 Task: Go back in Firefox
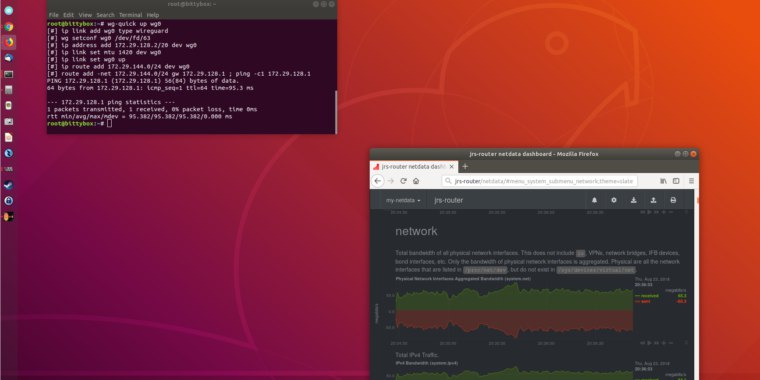(378, 181)
